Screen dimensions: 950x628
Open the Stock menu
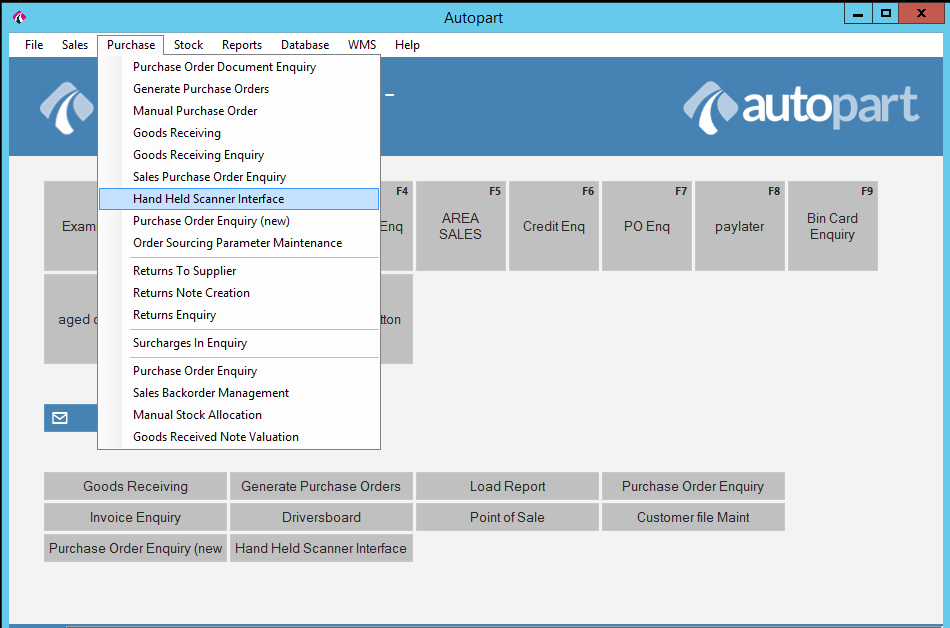point(188,45)
